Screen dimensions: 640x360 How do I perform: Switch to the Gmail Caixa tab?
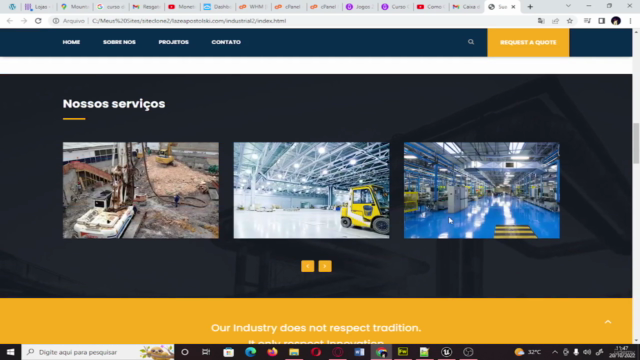(466, 7)
